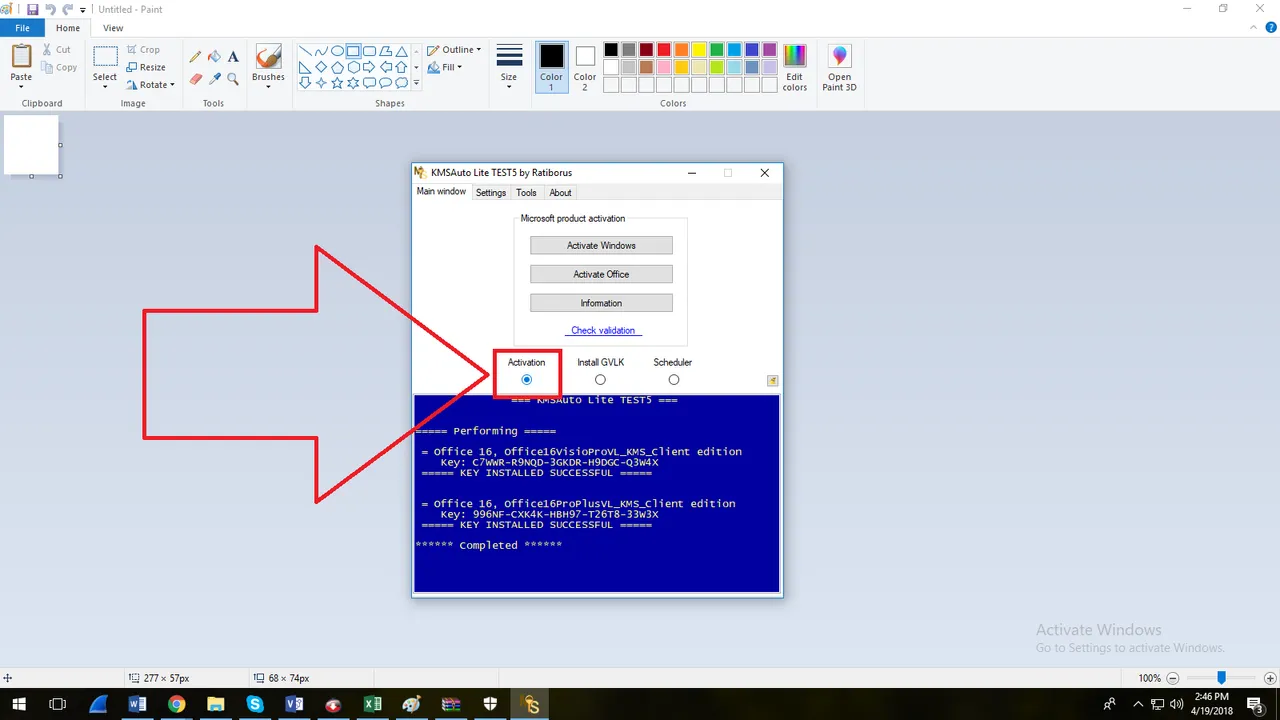Open Customize Quick Access Toolbar dropdown

point(83,10)
